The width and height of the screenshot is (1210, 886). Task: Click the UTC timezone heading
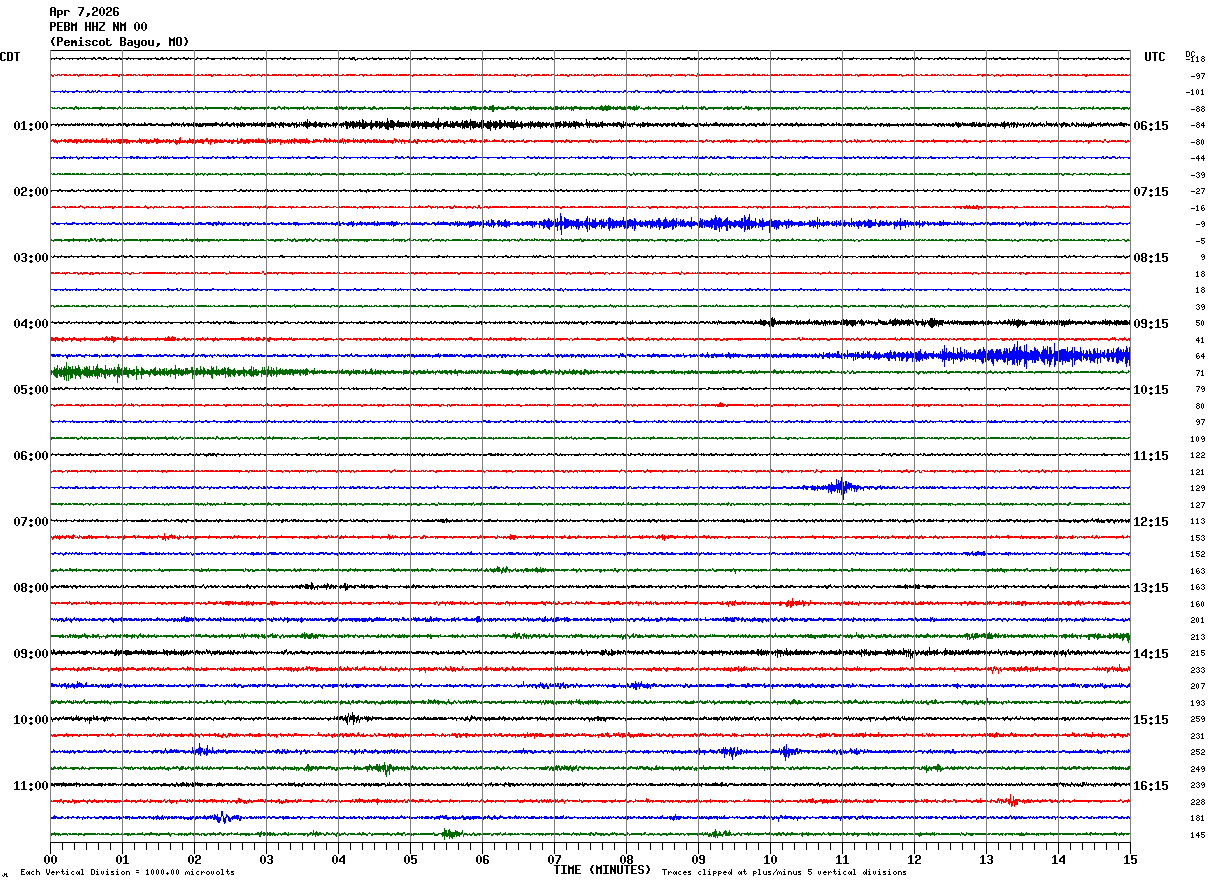coord(1155,57)
